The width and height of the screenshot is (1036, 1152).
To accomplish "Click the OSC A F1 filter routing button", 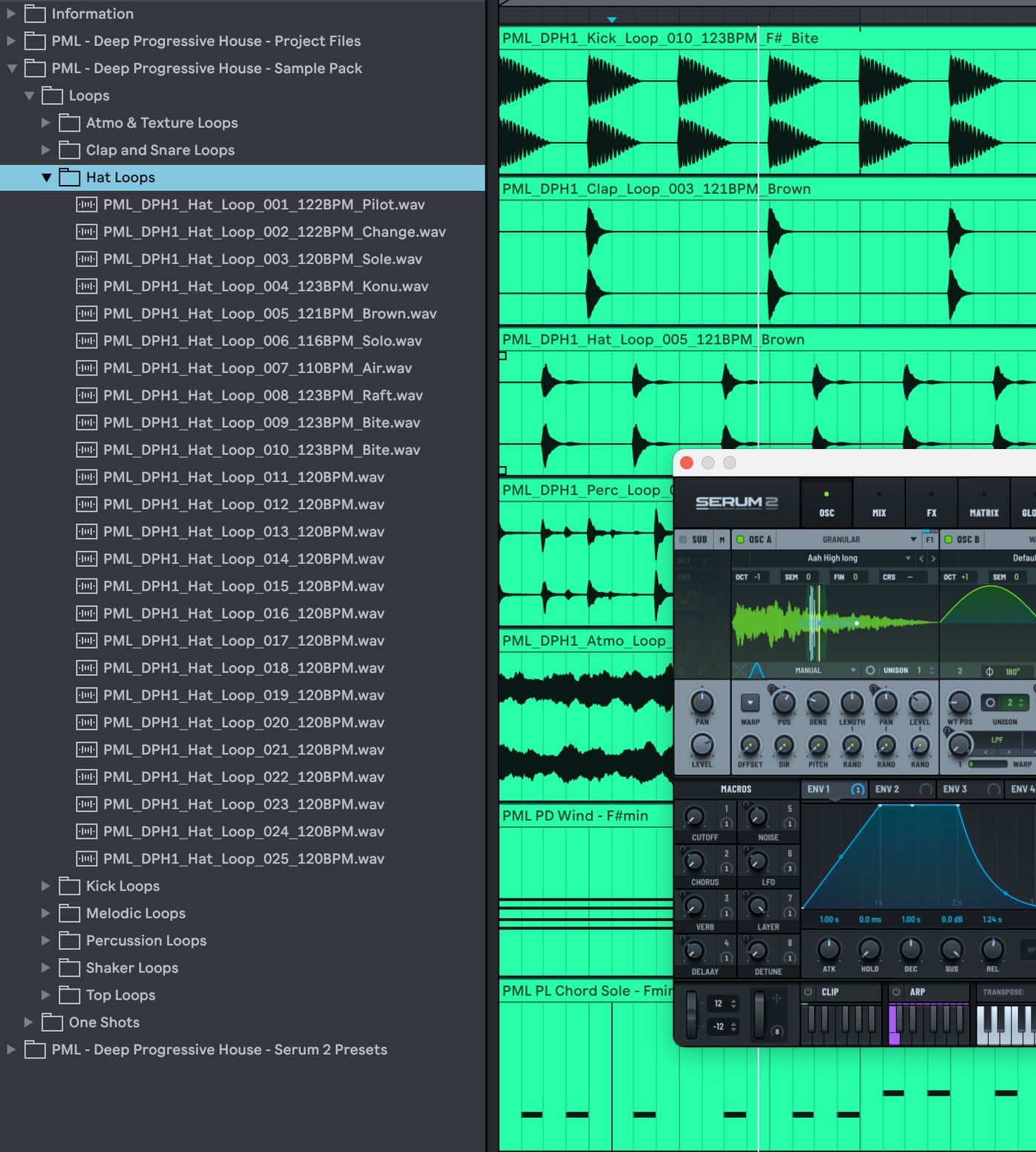I will 929,539.
